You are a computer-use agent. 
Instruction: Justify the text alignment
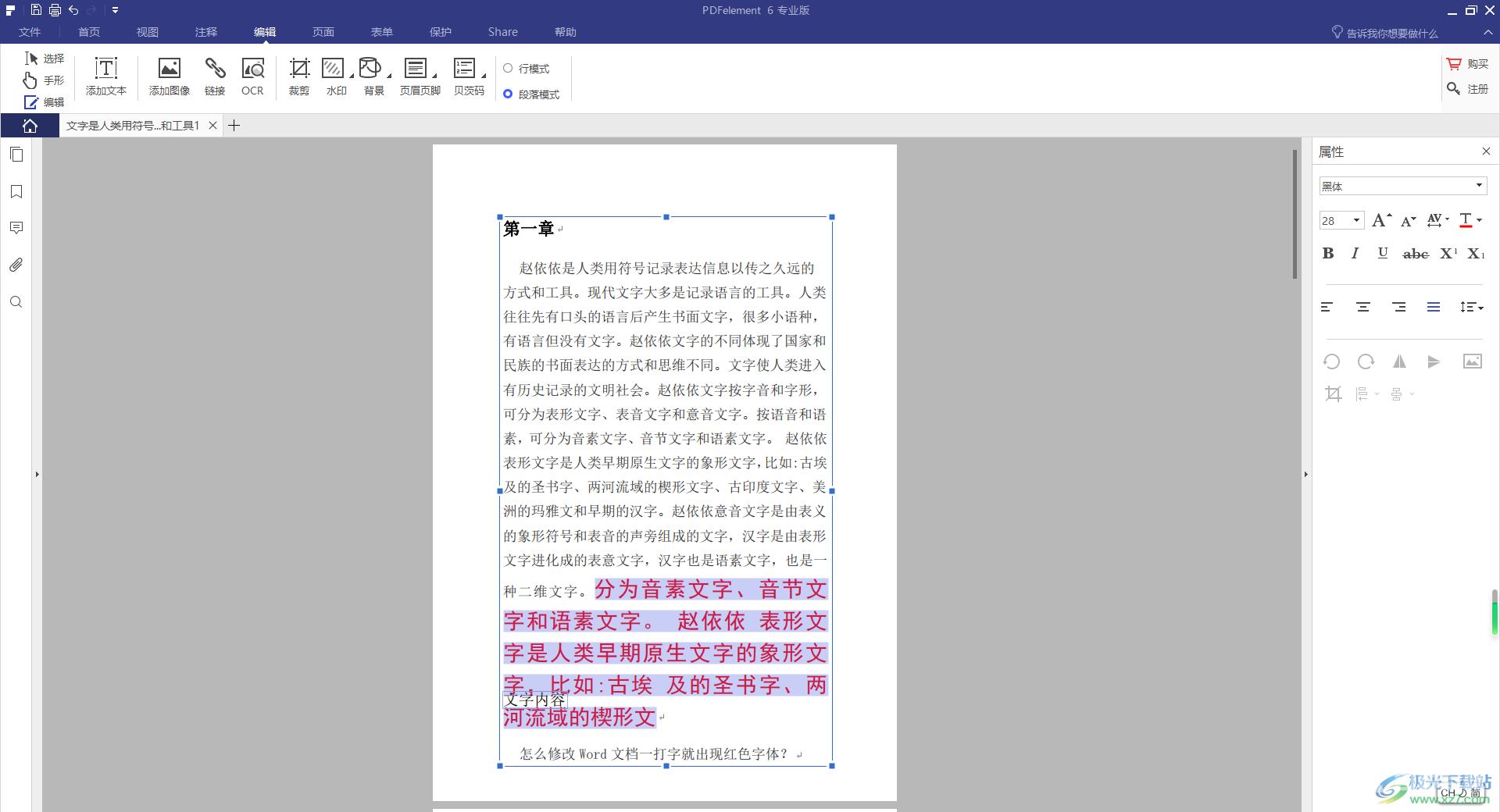[1434, 308]
